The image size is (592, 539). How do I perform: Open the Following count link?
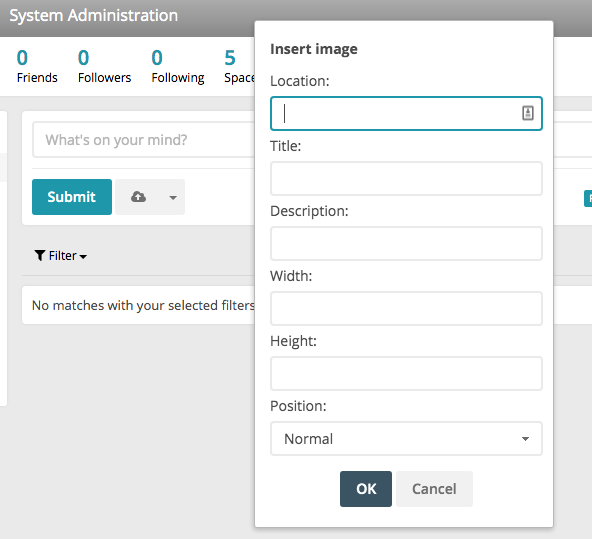pos(178,66)
